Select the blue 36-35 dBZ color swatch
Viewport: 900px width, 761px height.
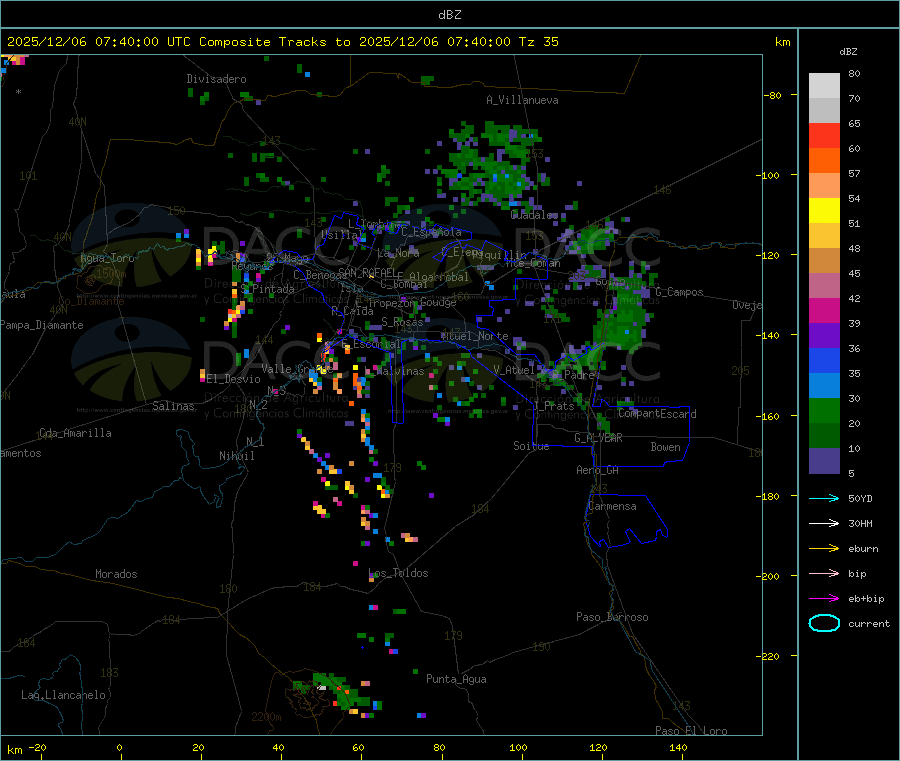tap(824, 360)
